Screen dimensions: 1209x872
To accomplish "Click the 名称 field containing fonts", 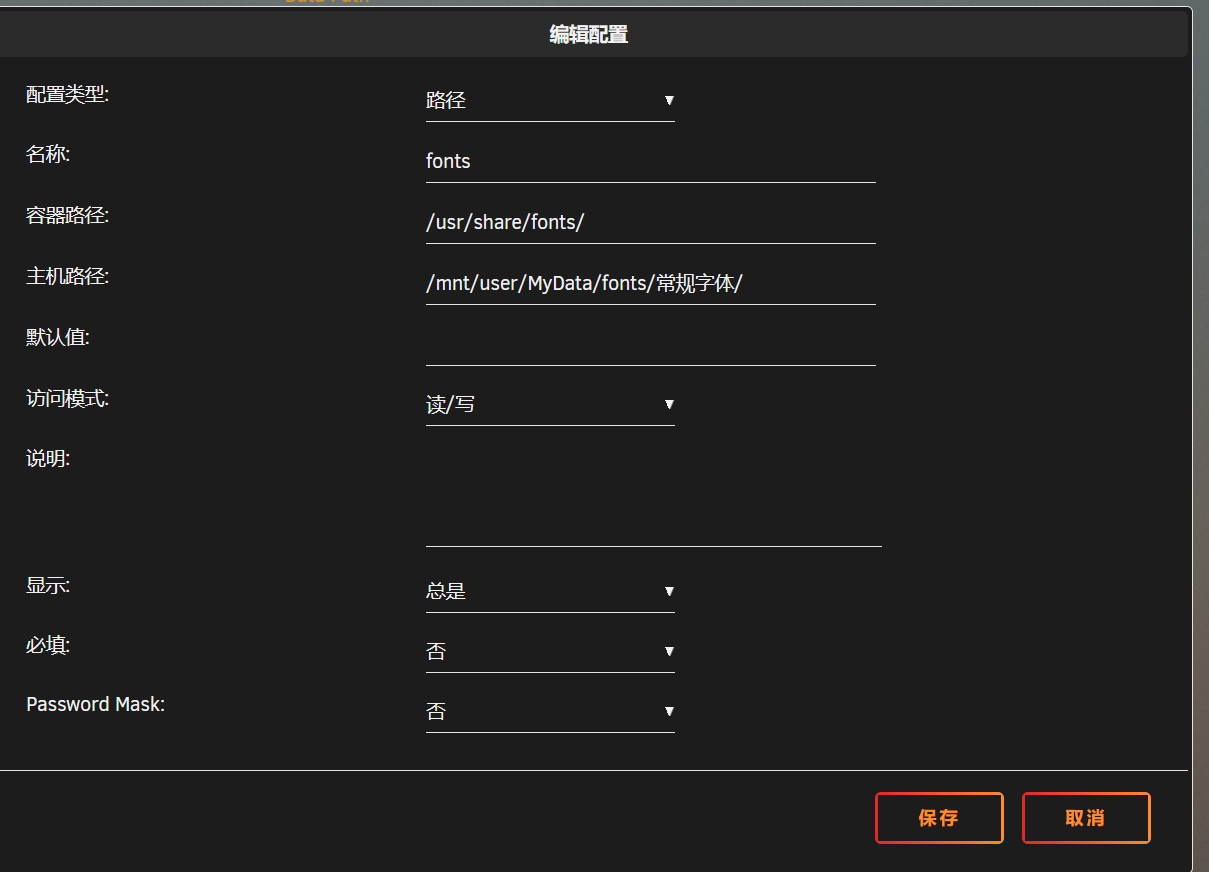I will (x=650, y=162).
